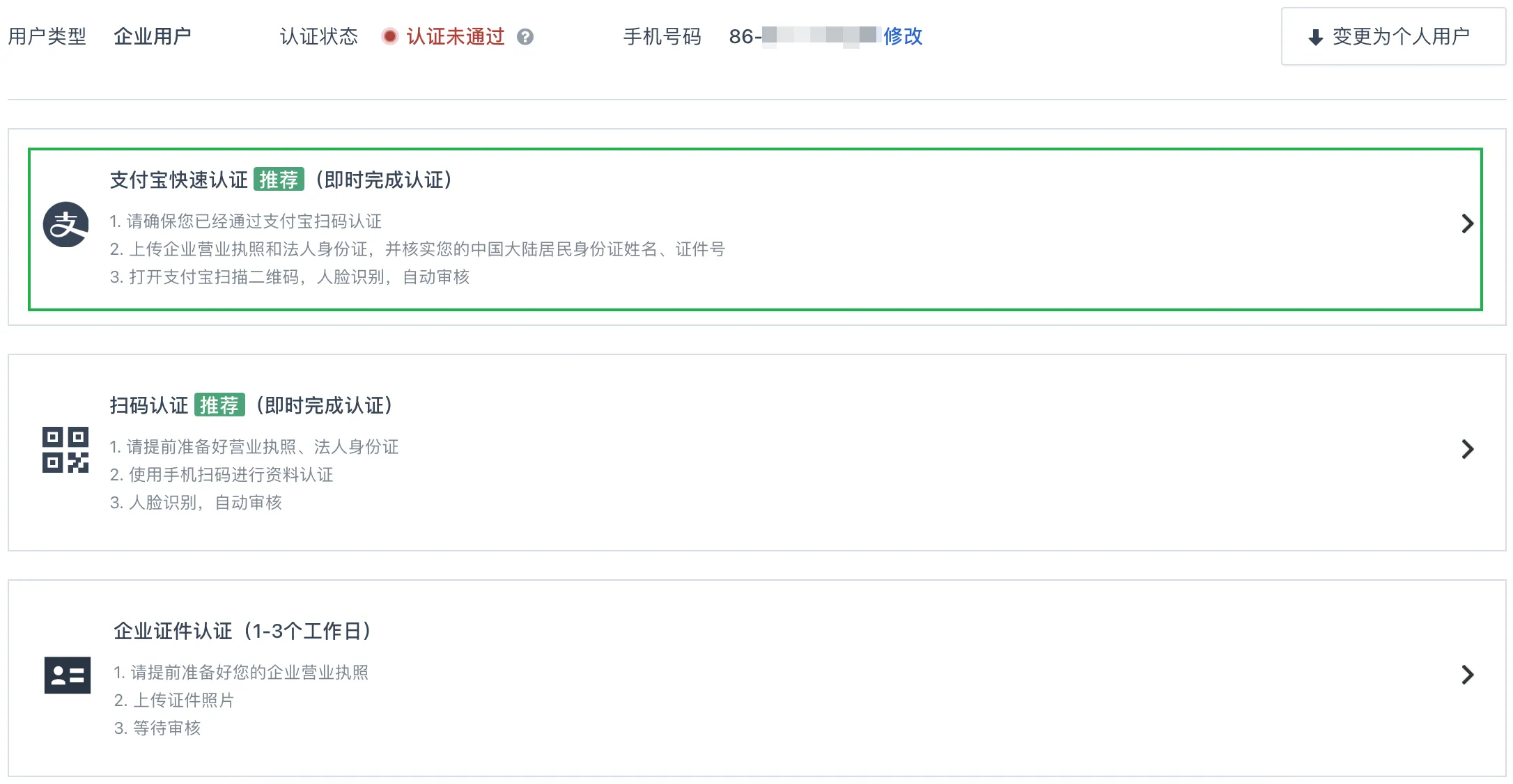This screenshot has width=1513, height=784.
Task: Click the QR code scan icon
Action: (x=65, y=450)
